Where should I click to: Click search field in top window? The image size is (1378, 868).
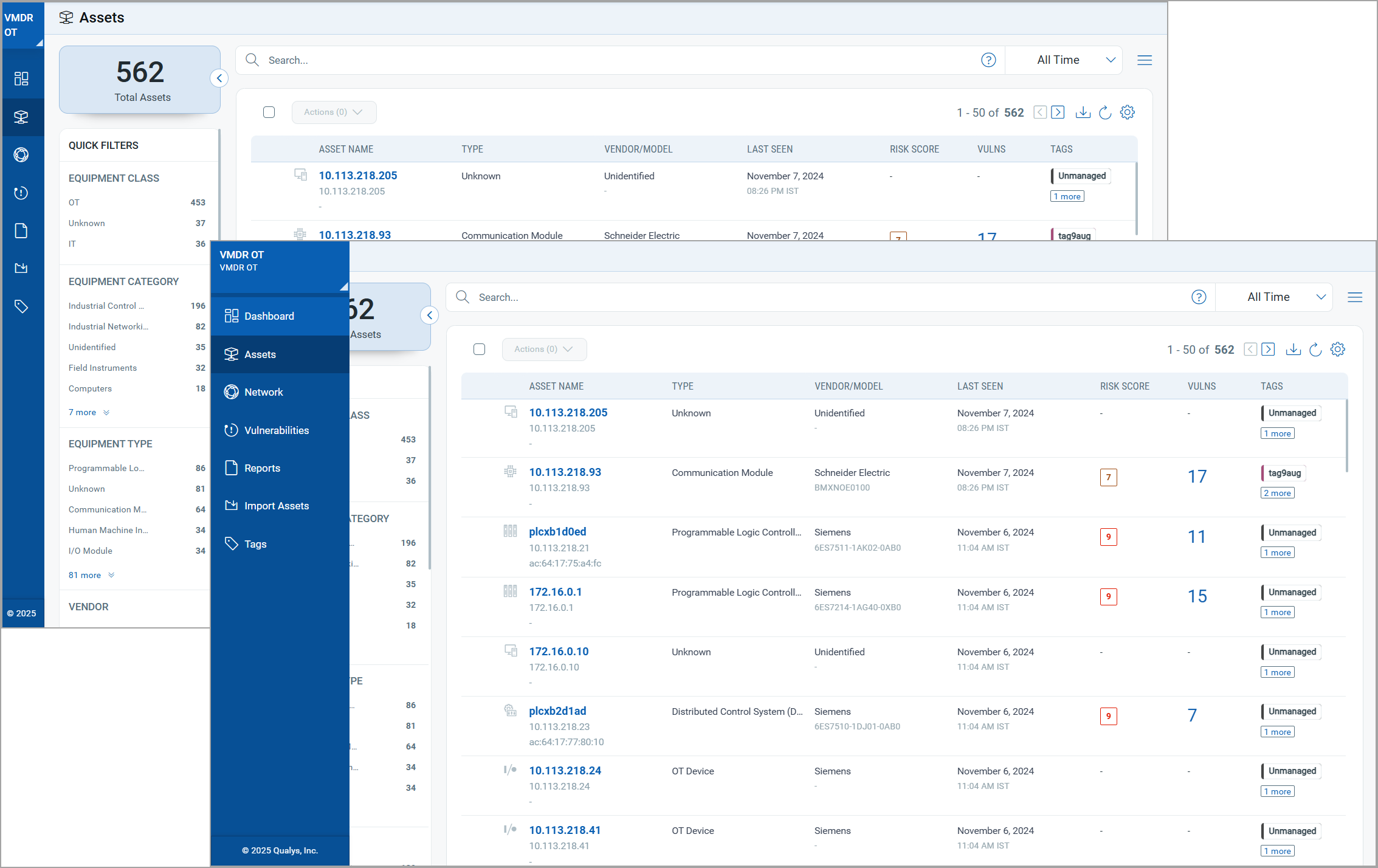click(x=620, y=60)
